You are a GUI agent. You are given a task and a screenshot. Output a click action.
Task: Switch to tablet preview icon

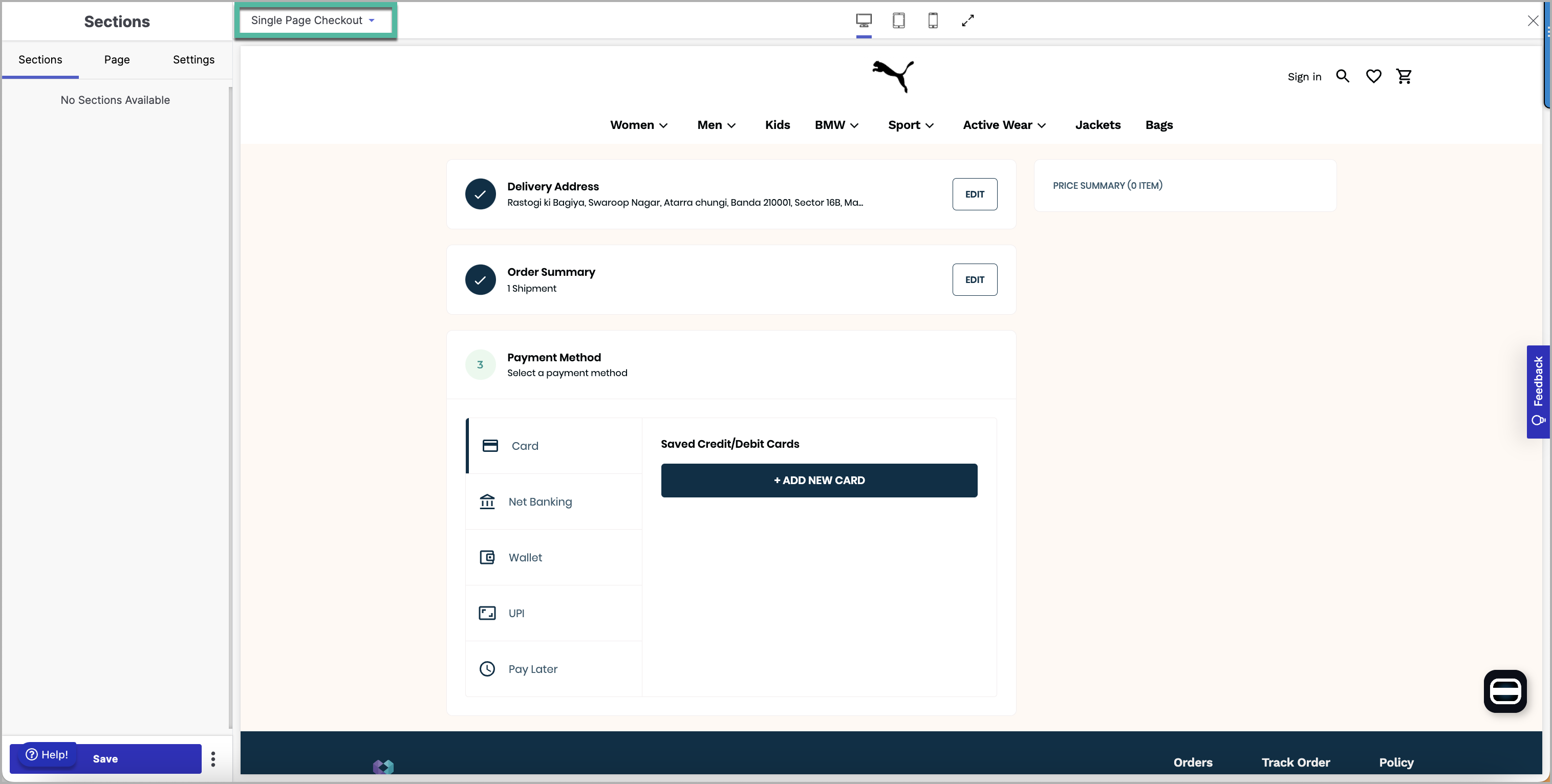[898, 20]
